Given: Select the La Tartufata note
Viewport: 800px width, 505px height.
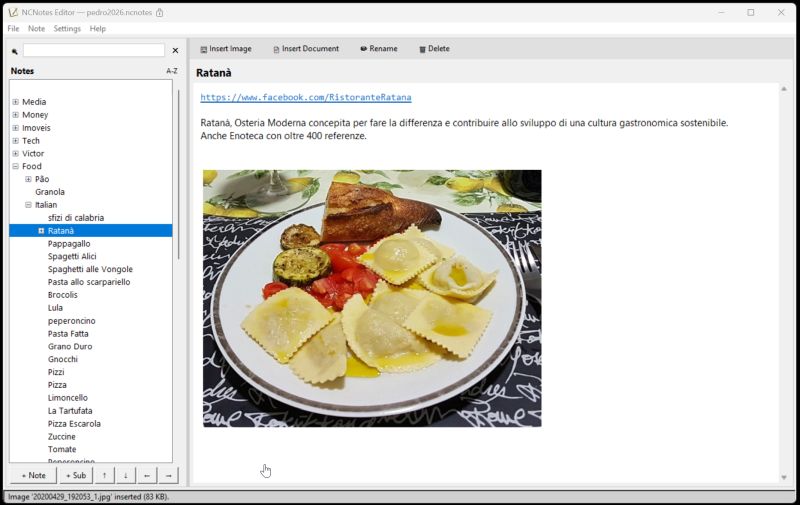Looking at the screenshot, I should click(70, 411).
